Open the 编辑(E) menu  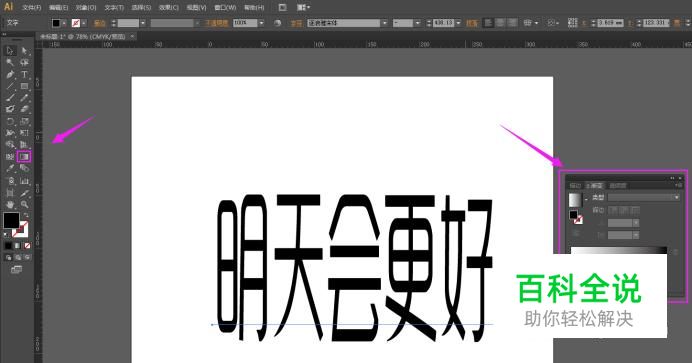point(59,7)
